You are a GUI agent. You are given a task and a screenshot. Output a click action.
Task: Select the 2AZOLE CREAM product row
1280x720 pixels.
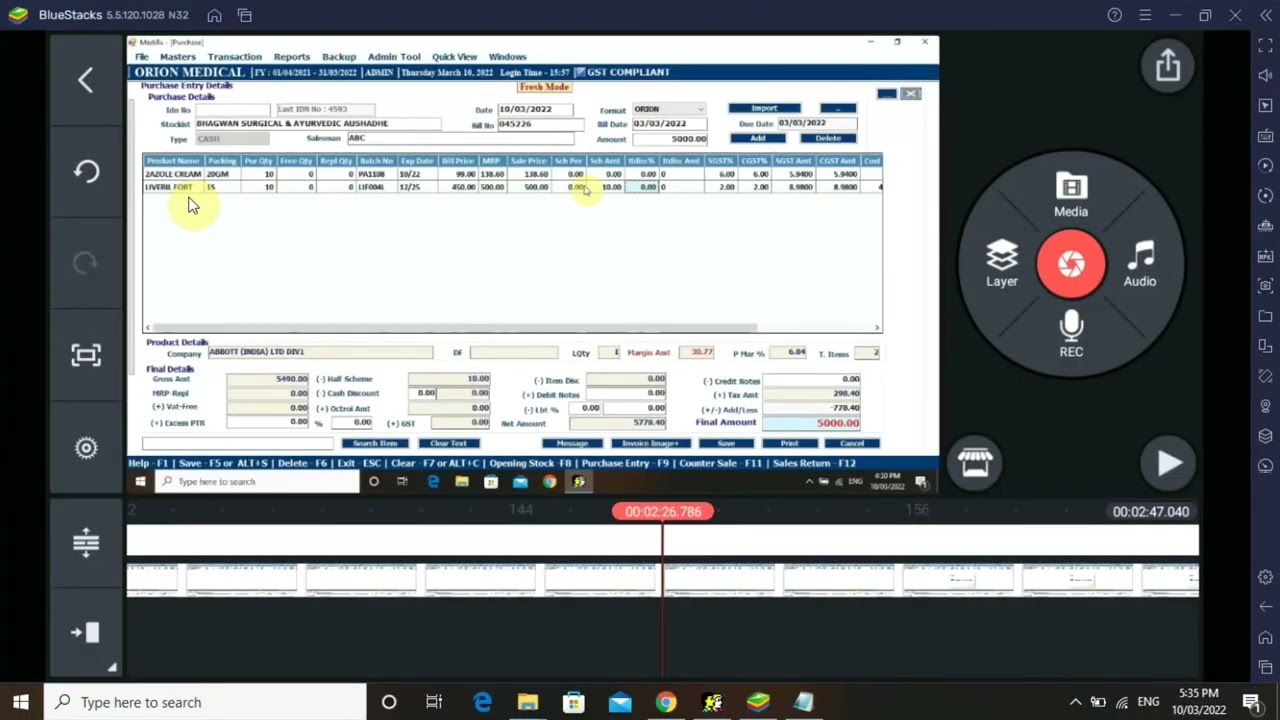[513, 174]
